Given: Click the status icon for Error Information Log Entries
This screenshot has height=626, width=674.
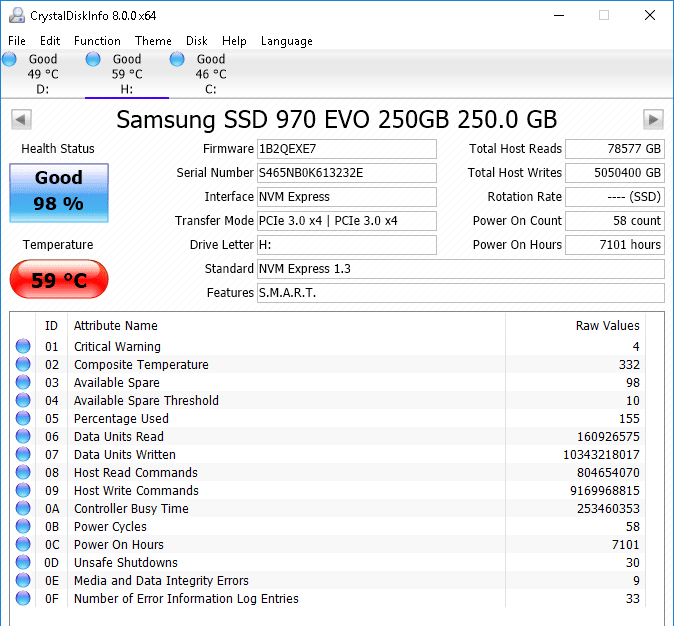Looking at the screenshot, I should 23,598.
